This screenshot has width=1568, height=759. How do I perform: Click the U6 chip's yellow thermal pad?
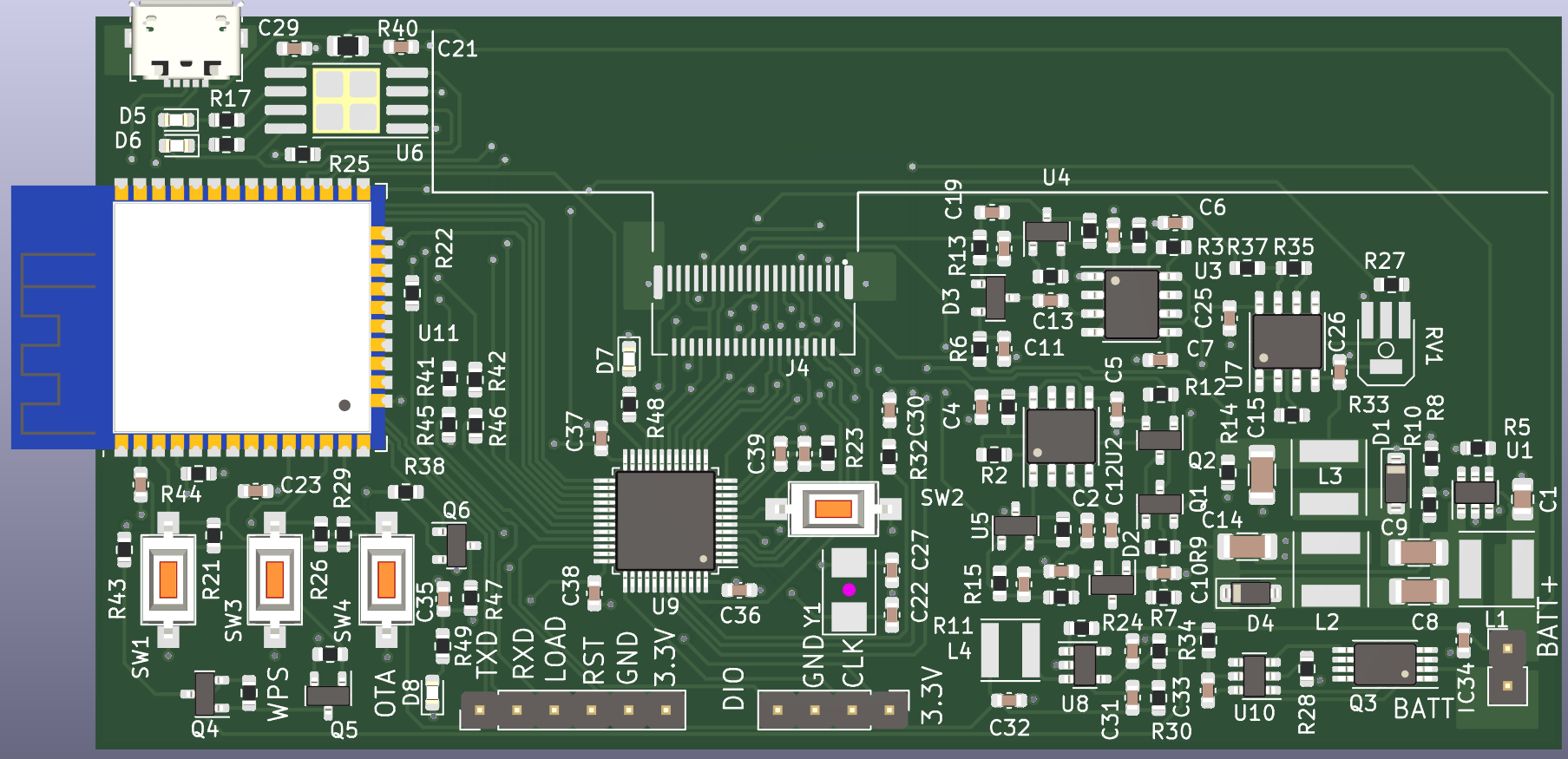(x=346, y=101)
